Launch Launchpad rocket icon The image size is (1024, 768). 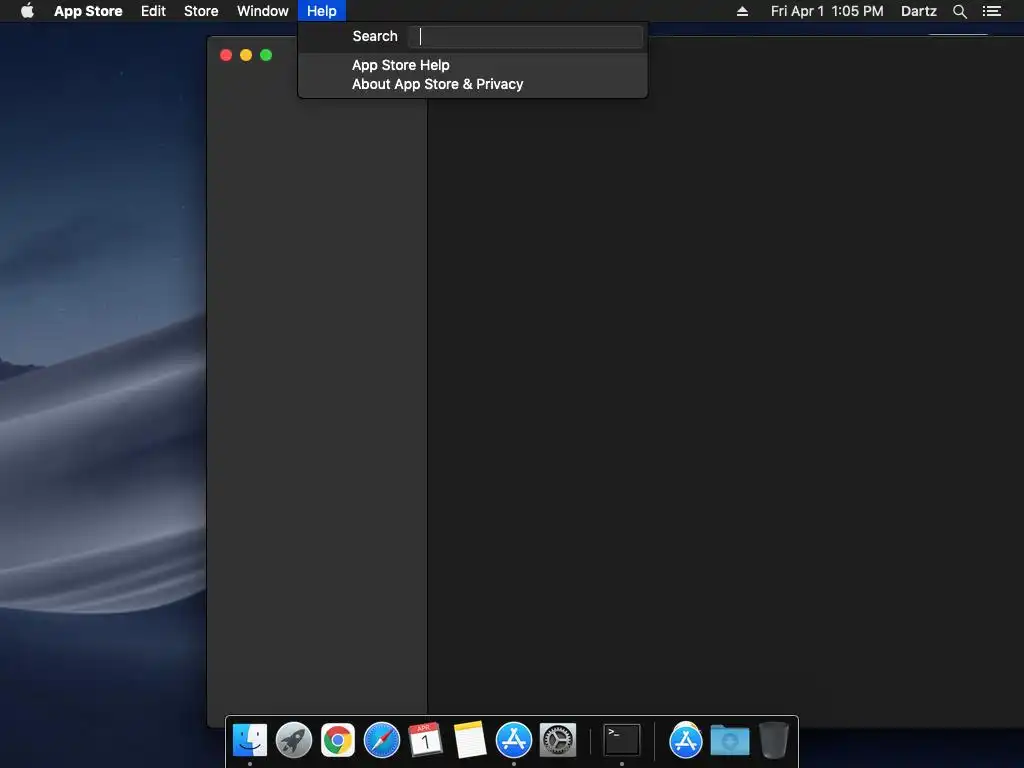(x=294, y=741)
